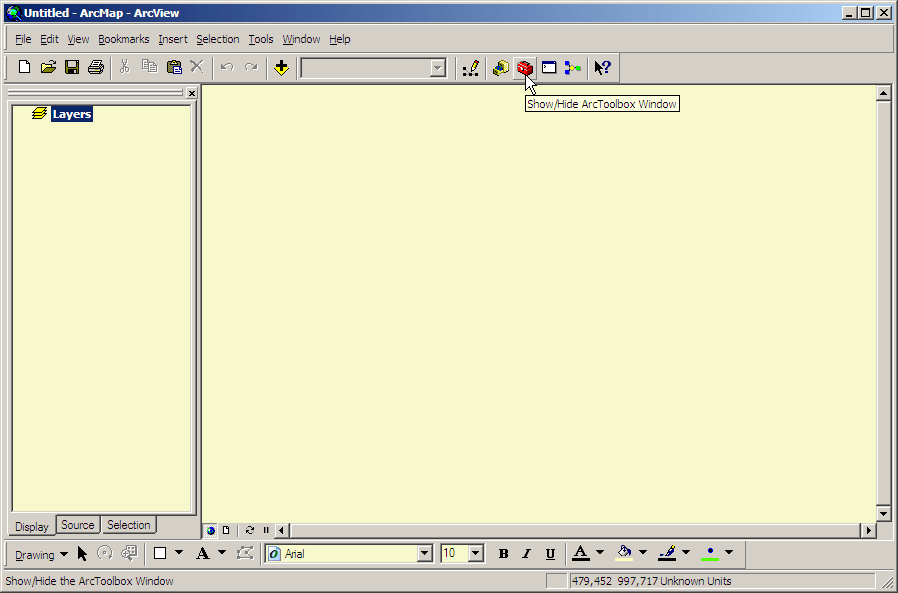Print the map
The image size is (898, 593).
(96, 68)
